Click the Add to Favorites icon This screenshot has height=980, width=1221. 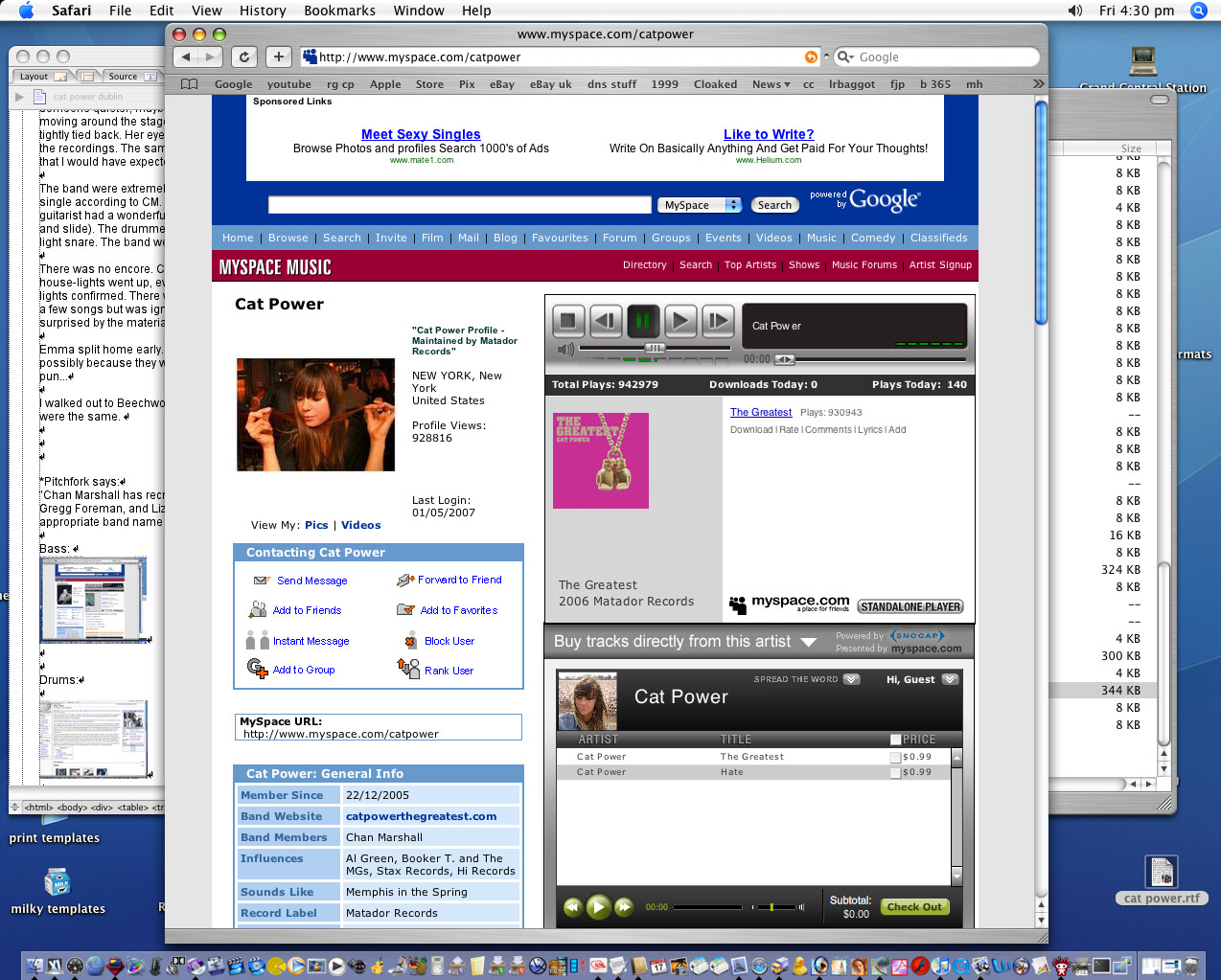click(x=405, y=609)
